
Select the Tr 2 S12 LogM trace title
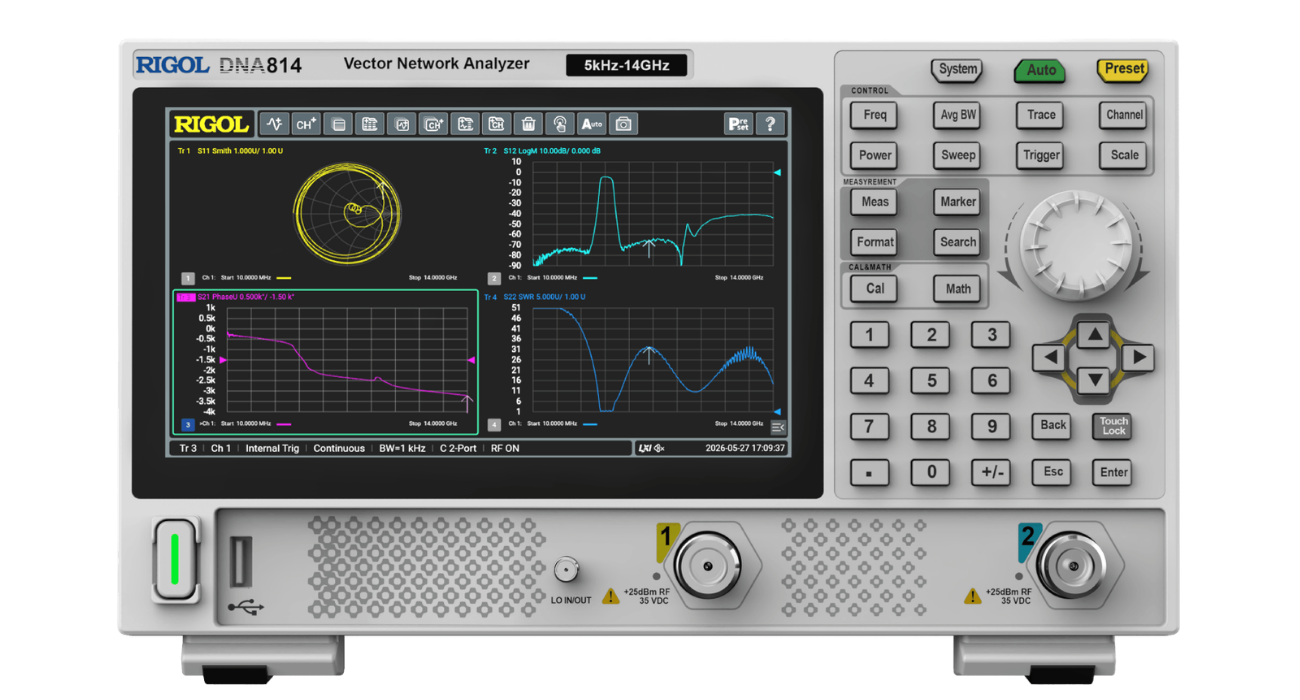pos(542,151)
